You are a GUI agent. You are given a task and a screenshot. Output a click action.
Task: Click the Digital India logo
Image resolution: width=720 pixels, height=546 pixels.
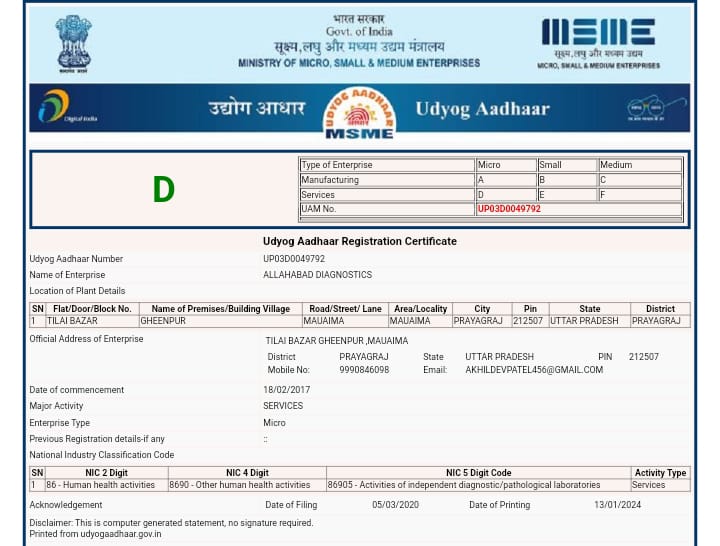point(68,107)
